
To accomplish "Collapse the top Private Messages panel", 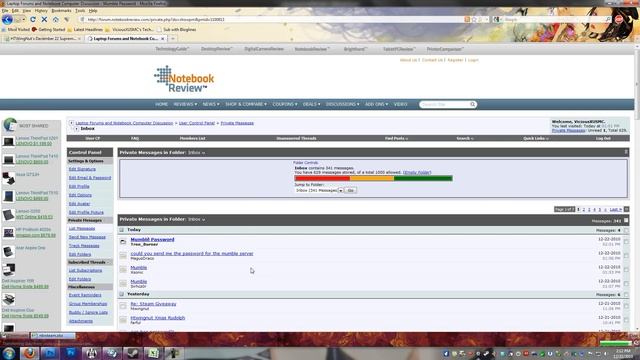I will tap(626, 152).
